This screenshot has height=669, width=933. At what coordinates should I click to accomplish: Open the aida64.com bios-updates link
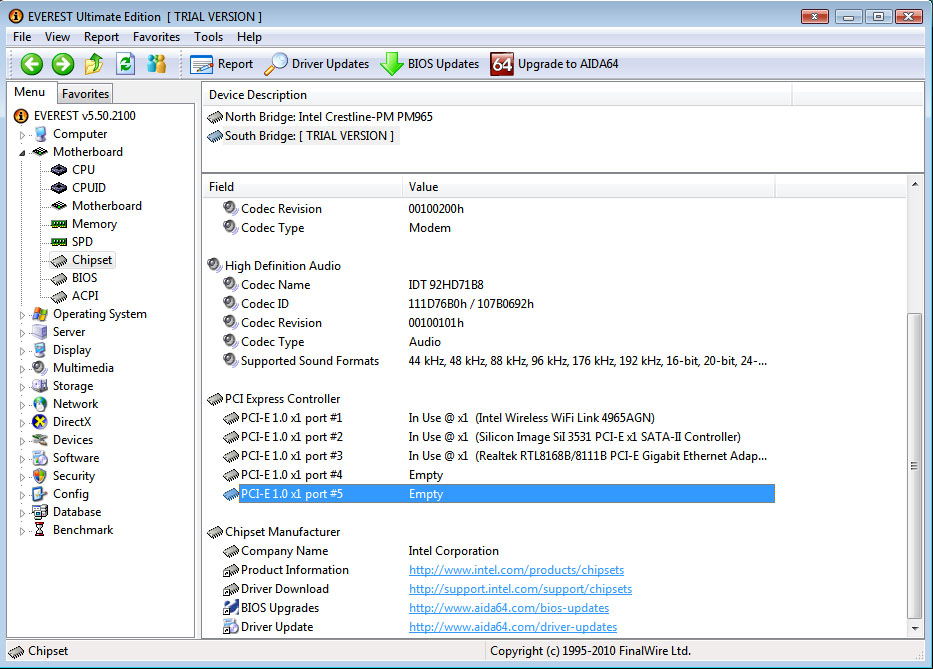509,608
